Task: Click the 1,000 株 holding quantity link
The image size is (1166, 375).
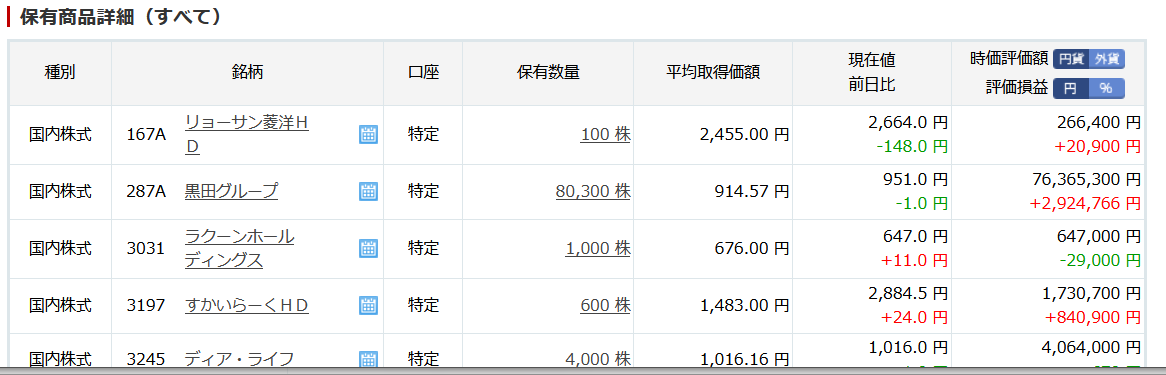Action: (x=598, y=249)
